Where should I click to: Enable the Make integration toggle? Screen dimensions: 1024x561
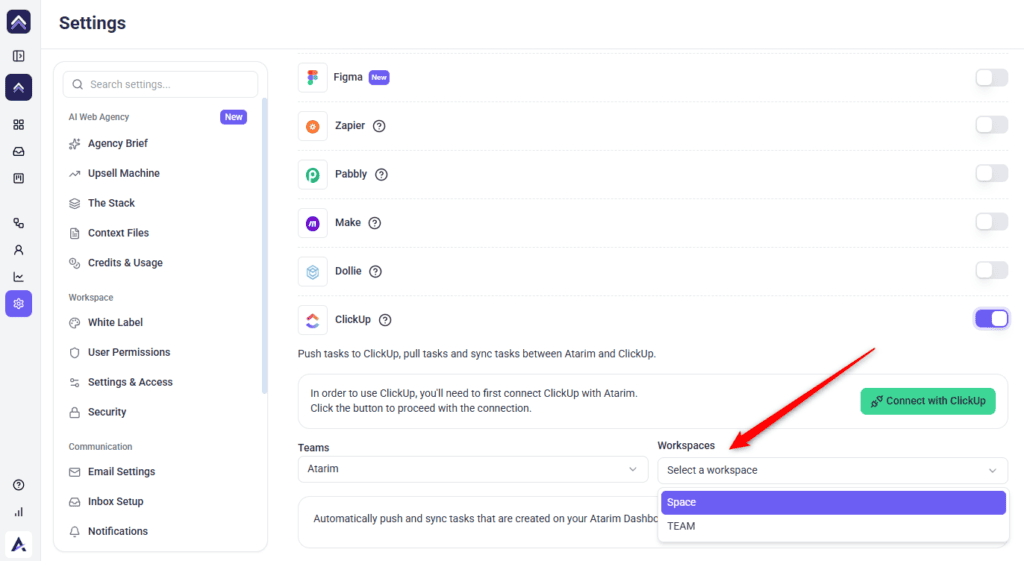(991, 221)
